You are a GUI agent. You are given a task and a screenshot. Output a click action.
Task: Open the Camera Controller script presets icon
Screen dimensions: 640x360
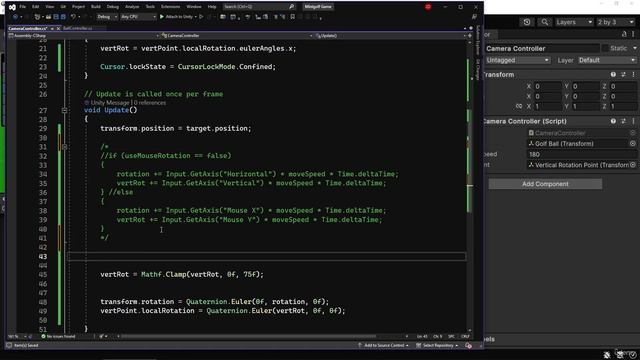623,121
